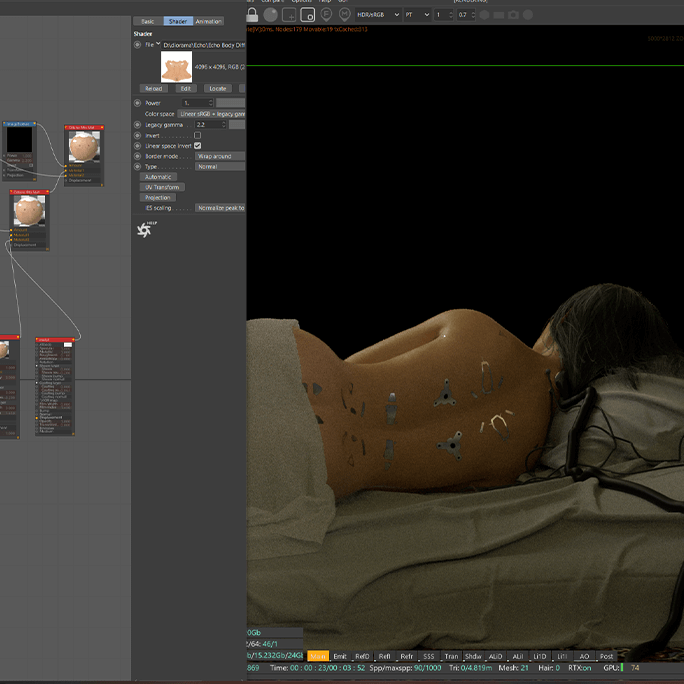Select the black ImageTexture node
684x684 pixels.
click(19, 151)
